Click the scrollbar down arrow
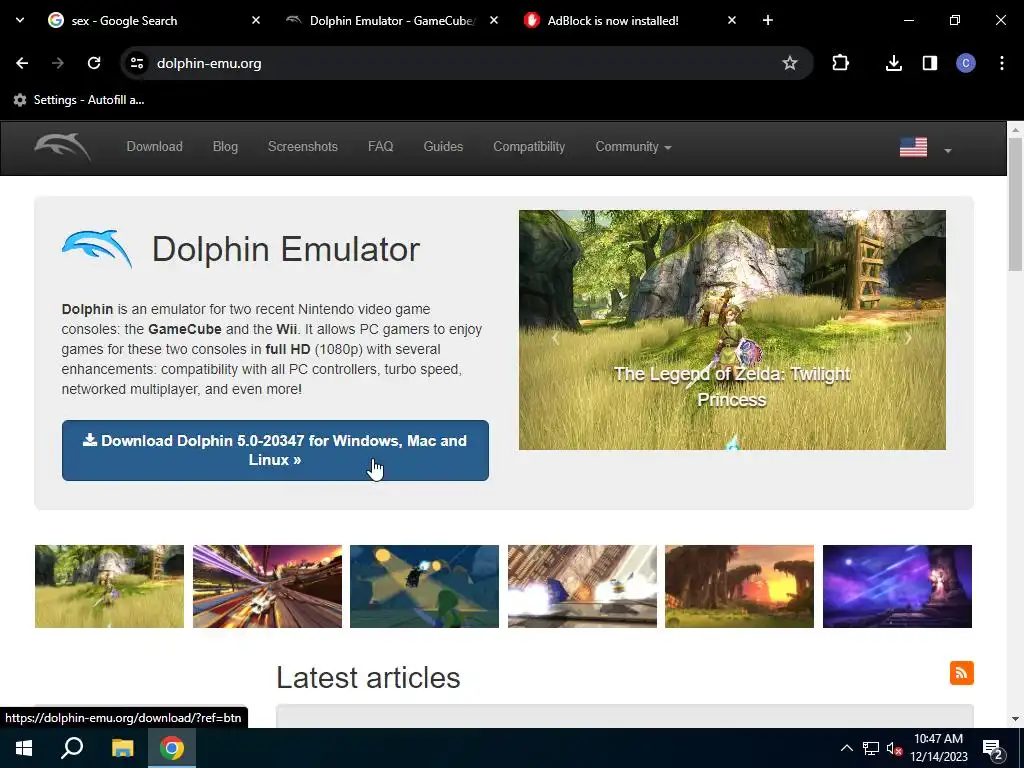 (1015, 719)
